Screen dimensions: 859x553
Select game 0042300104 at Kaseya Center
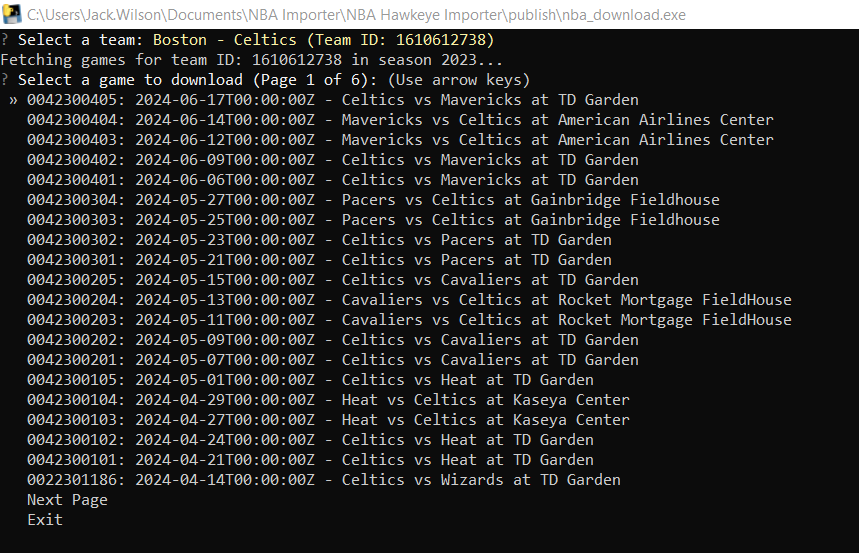pos(328,400)
